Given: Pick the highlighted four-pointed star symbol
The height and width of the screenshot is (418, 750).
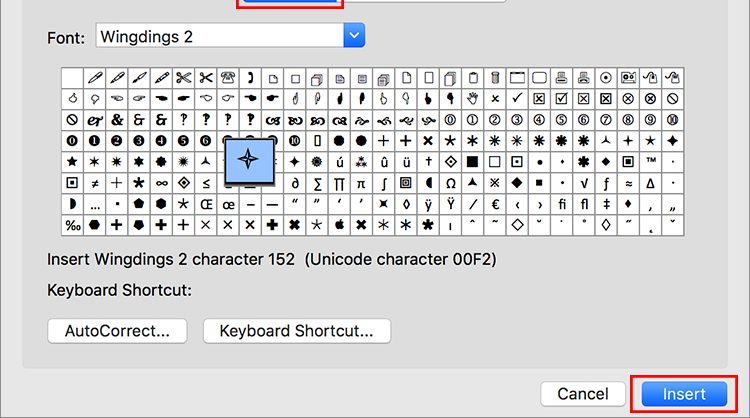Looking at the screenshot, I should pos(249,160).
